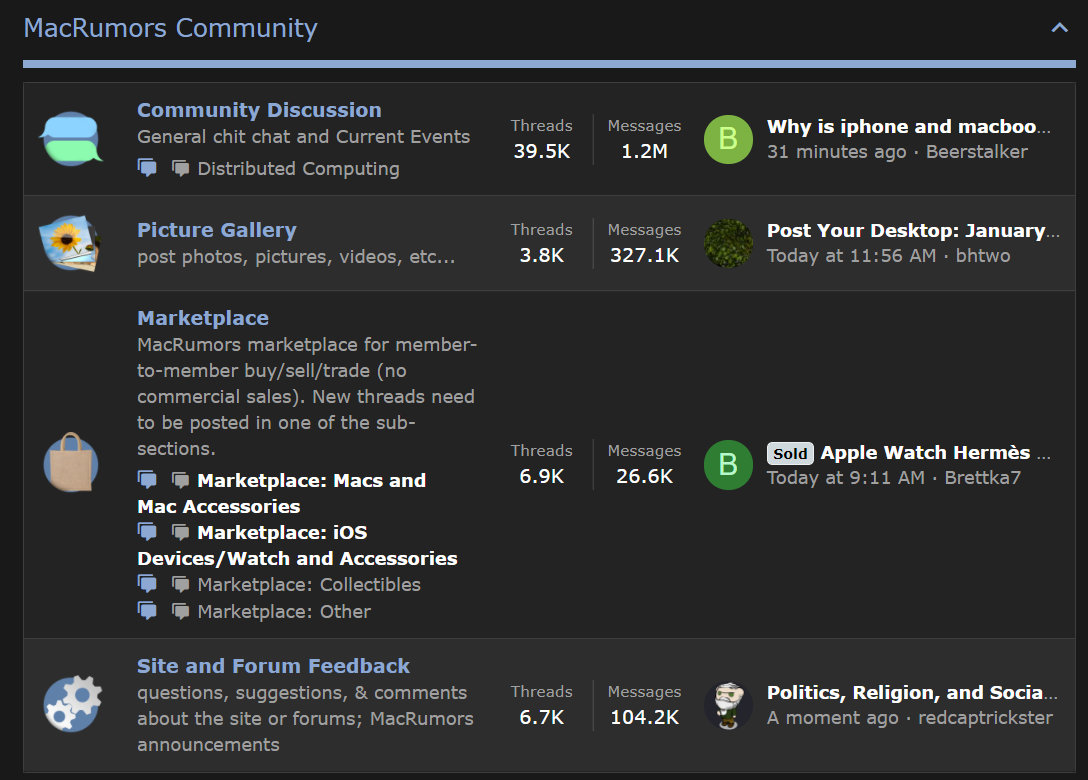1088x780 pixels.
Task: Click redcaptrickster's avatar image
Action: point(728,705)
